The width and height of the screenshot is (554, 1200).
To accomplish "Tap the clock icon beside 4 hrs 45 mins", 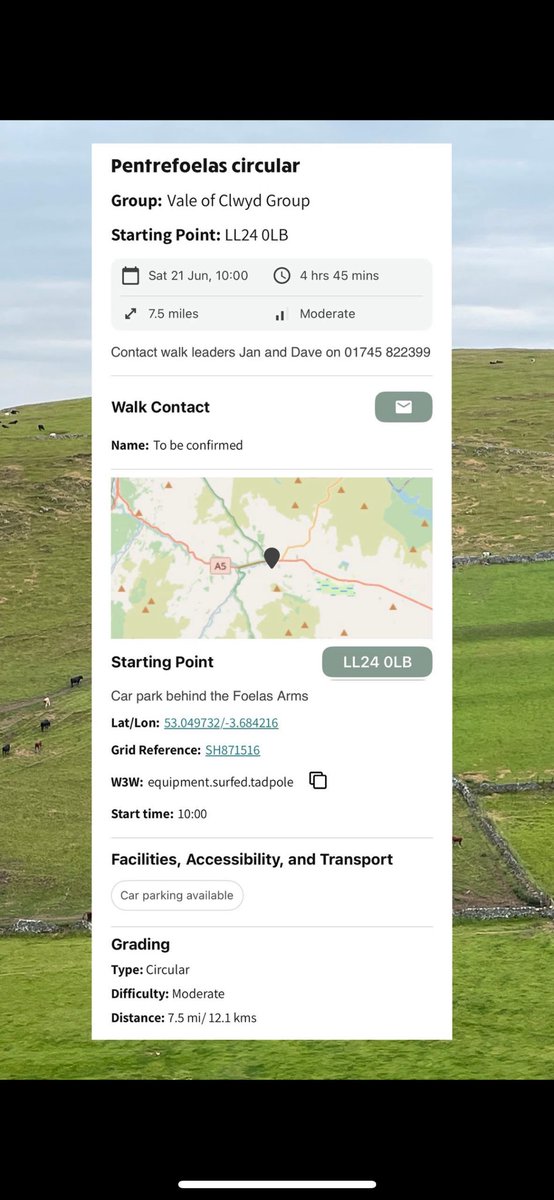I will 282,275.
